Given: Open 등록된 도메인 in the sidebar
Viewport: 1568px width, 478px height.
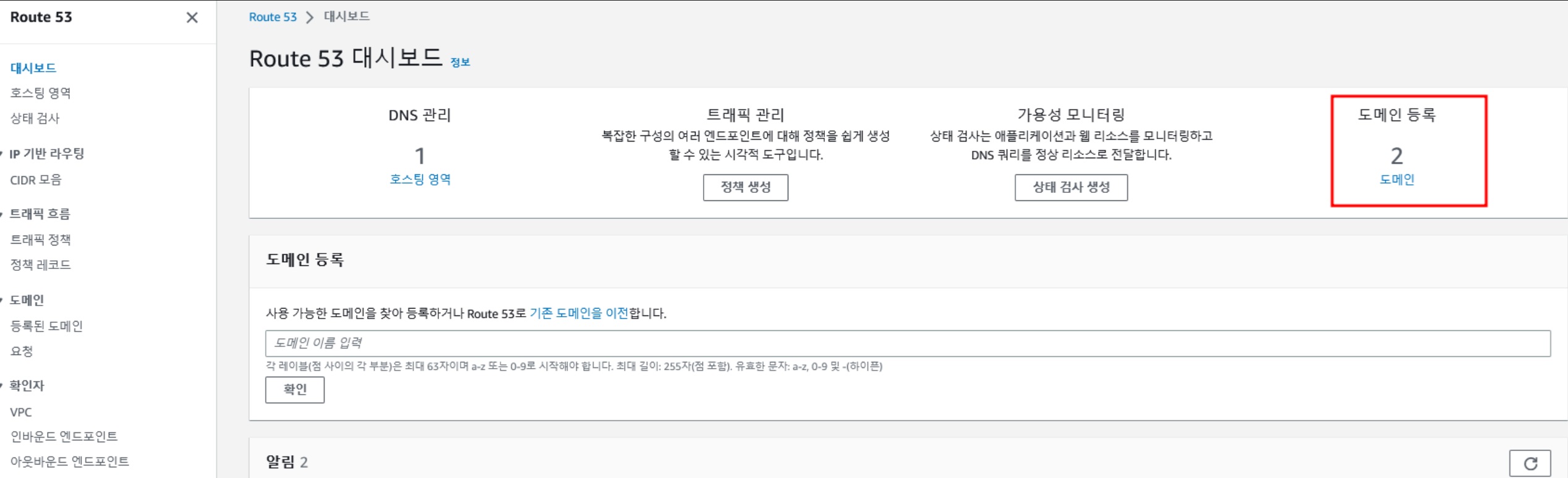Looking at the screenshot, I should click(x=46, y=326).
